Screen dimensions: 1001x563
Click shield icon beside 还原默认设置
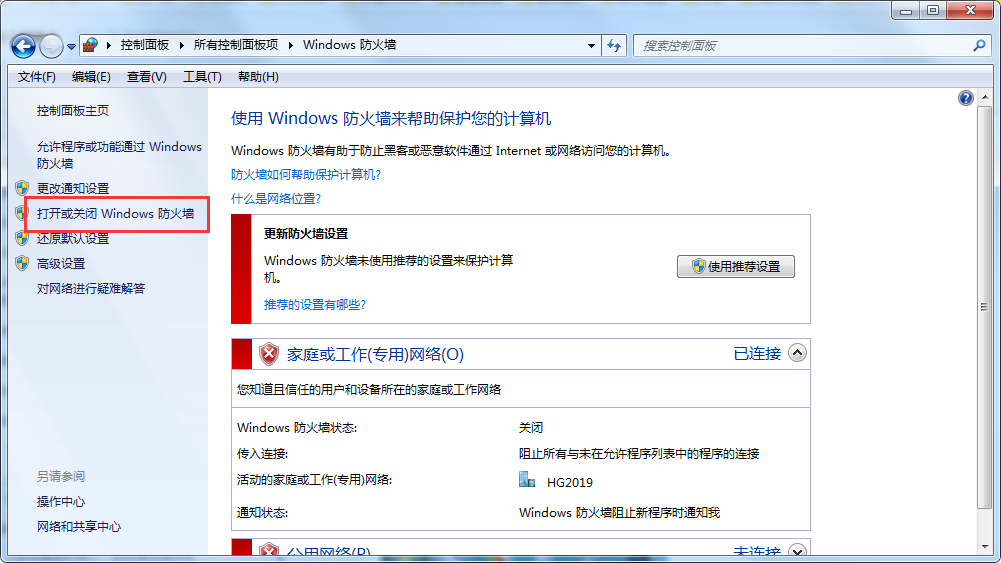[x=22, y=238]
